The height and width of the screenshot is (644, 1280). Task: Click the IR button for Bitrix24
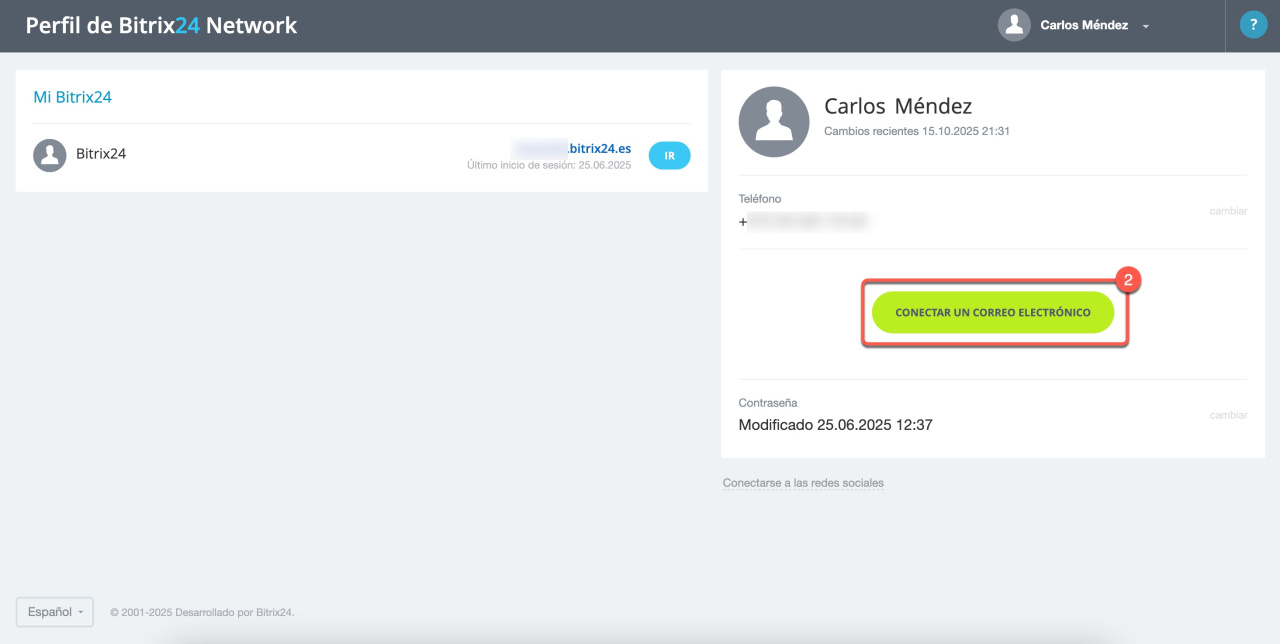pyautogui.click(x=669, y=155)
